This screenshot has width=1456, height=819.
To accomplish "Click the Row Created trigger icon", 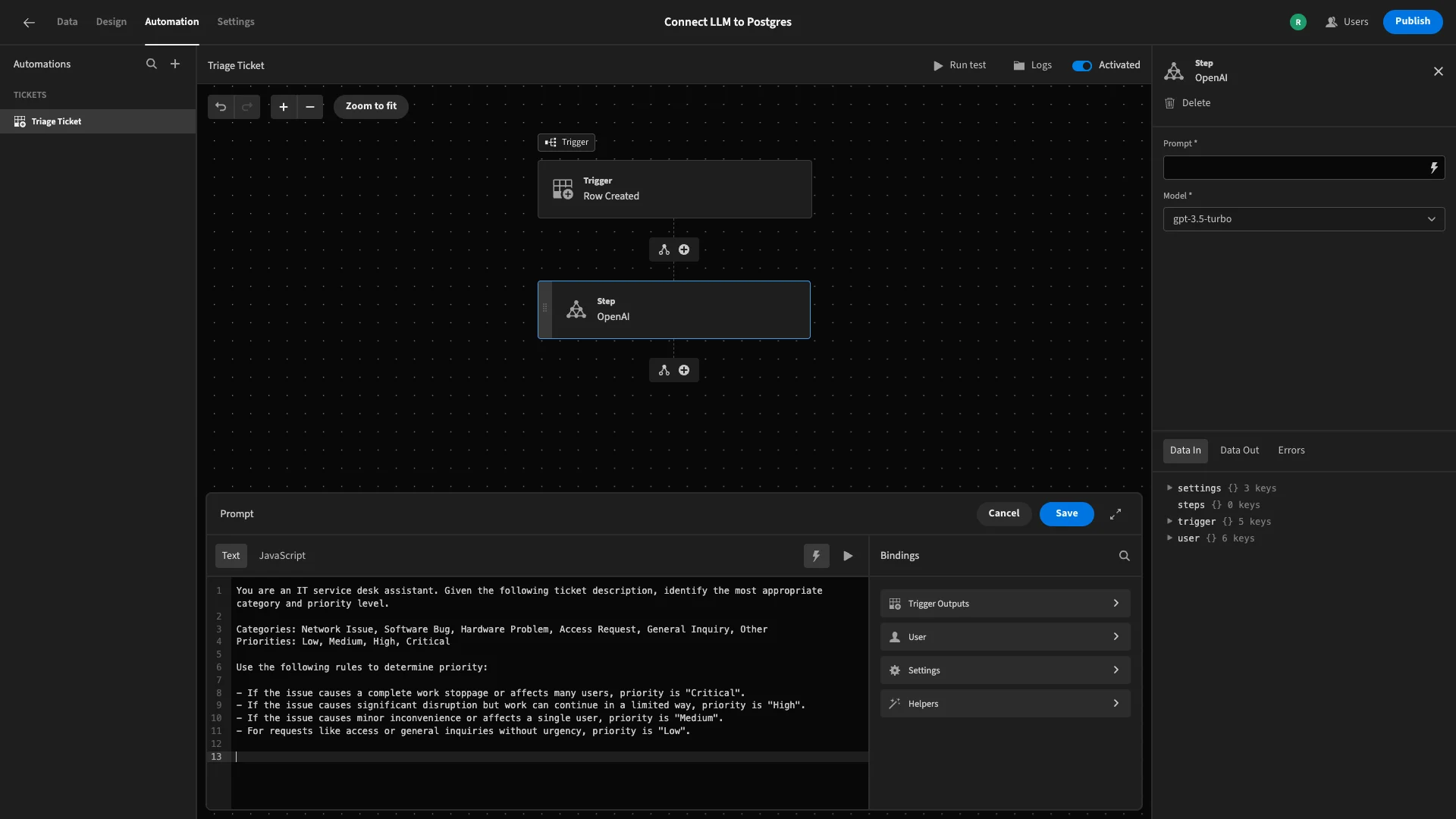I will [563, 189].
